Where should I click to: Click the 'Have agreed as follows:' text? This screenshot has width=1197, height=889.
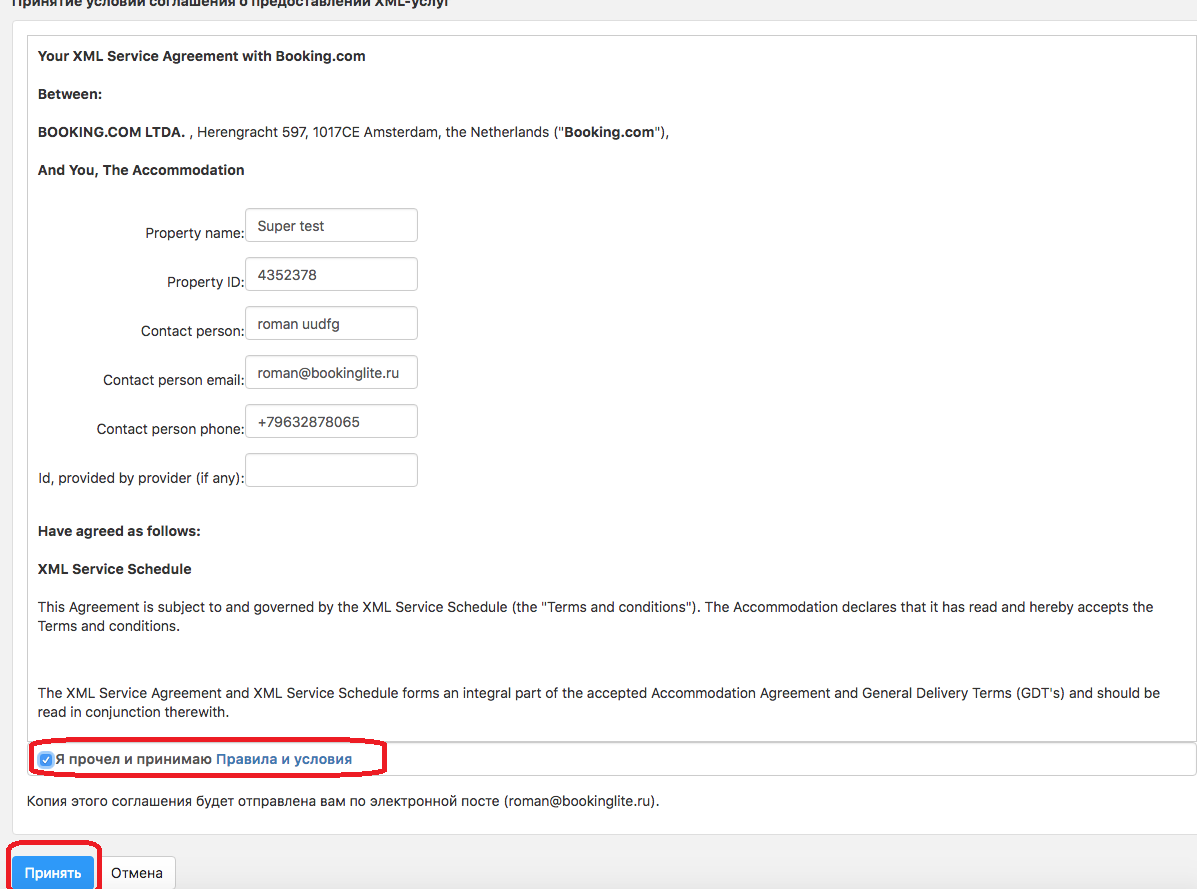(x=119, y=531)
